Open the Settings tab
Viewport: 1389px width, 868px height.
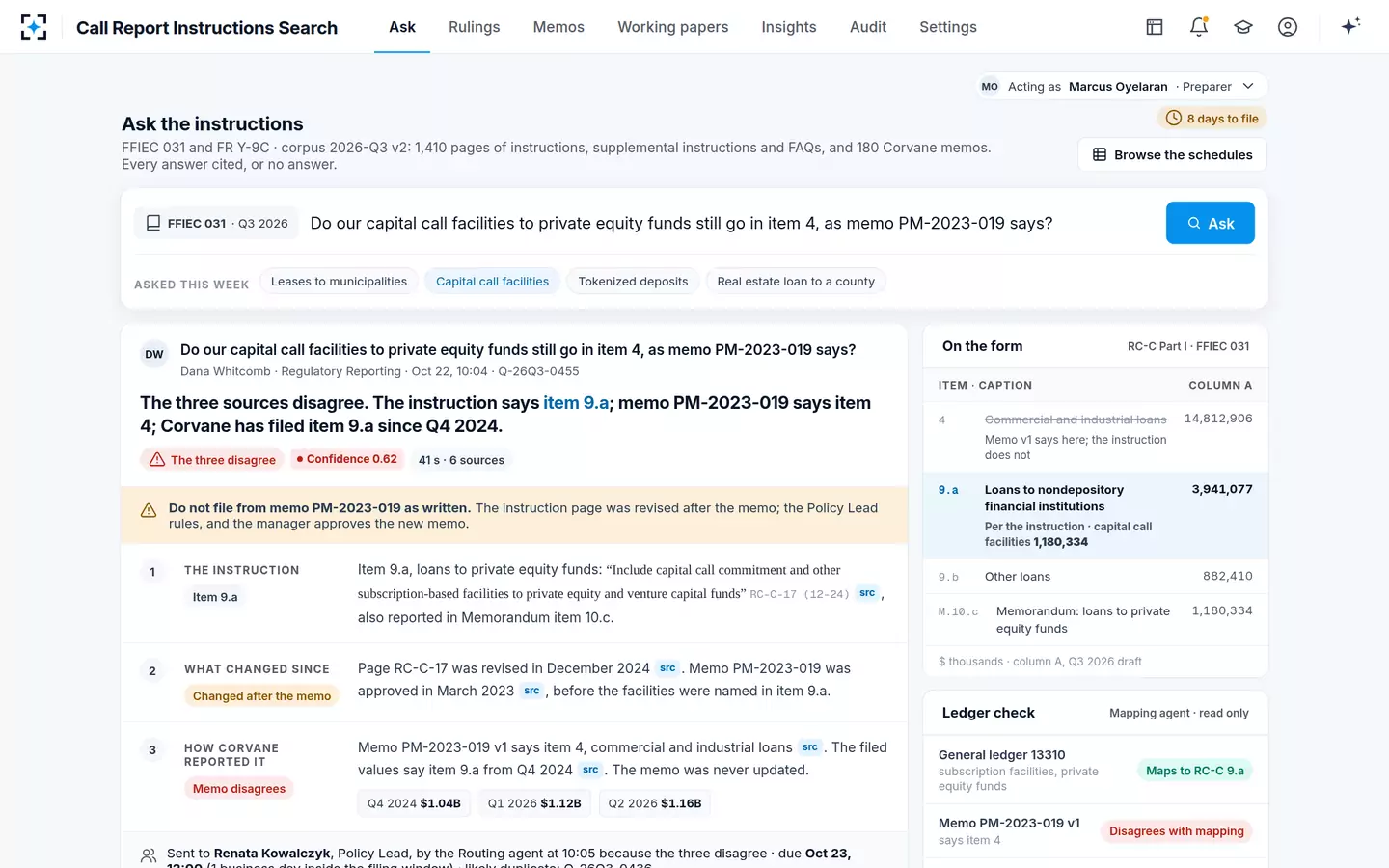(x=948, y=27)
